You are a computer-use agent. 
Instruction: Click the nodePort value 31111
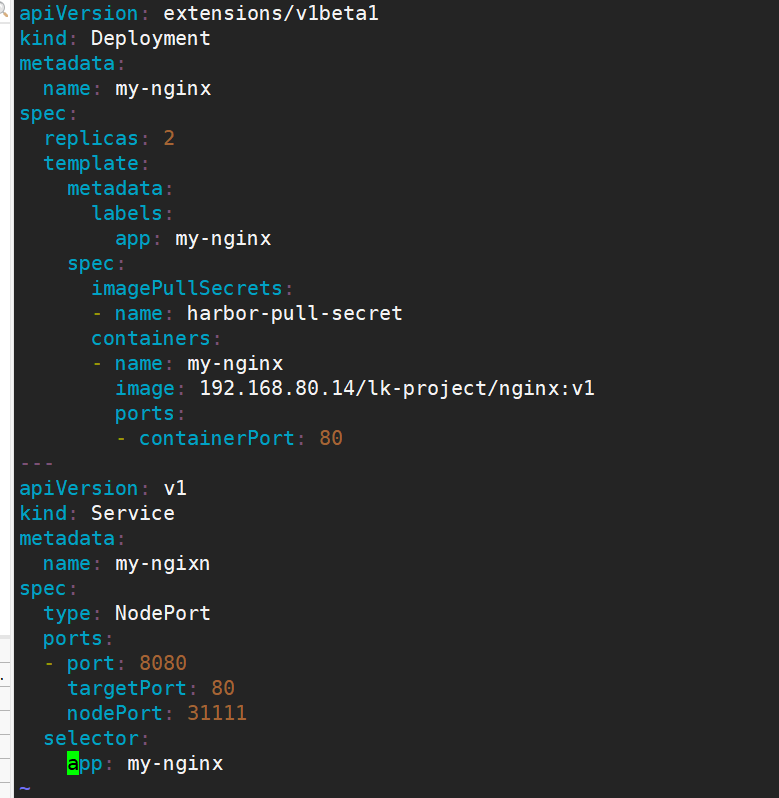[x=216, y=713]
